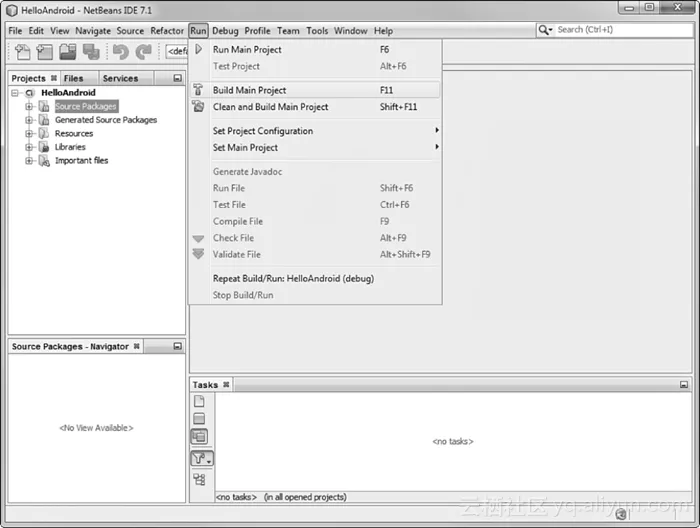Select Build Main Project menu entry

click(x=249, y=90)
